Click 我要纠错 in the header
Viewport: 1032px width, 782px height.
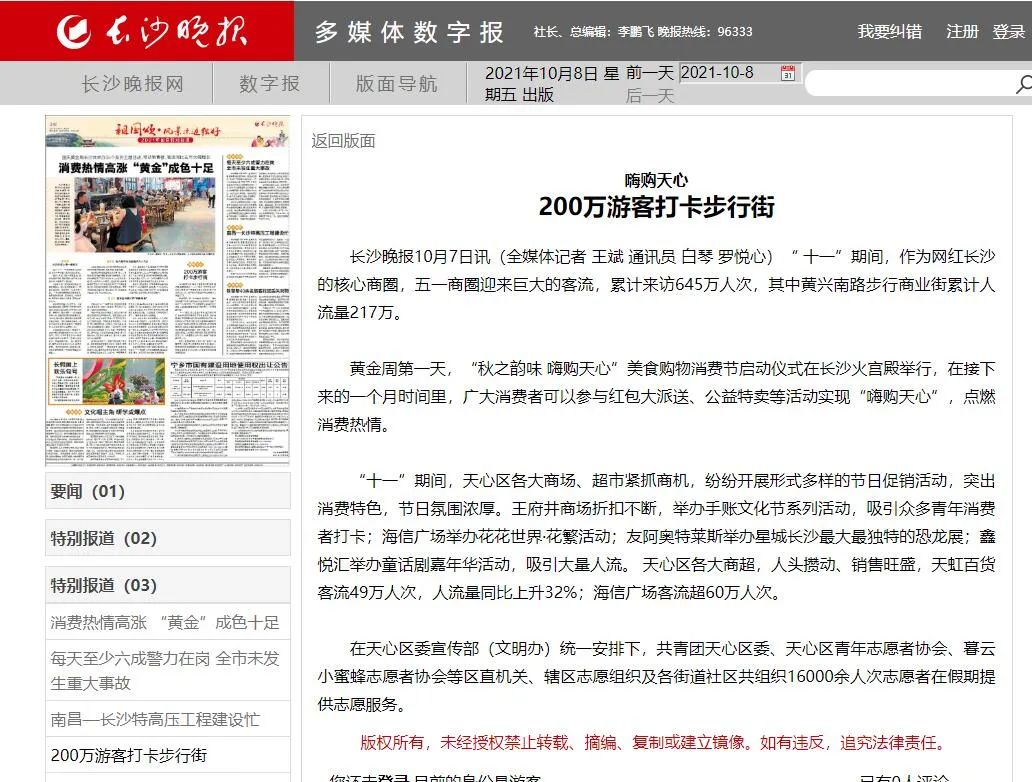coord(889,32)
